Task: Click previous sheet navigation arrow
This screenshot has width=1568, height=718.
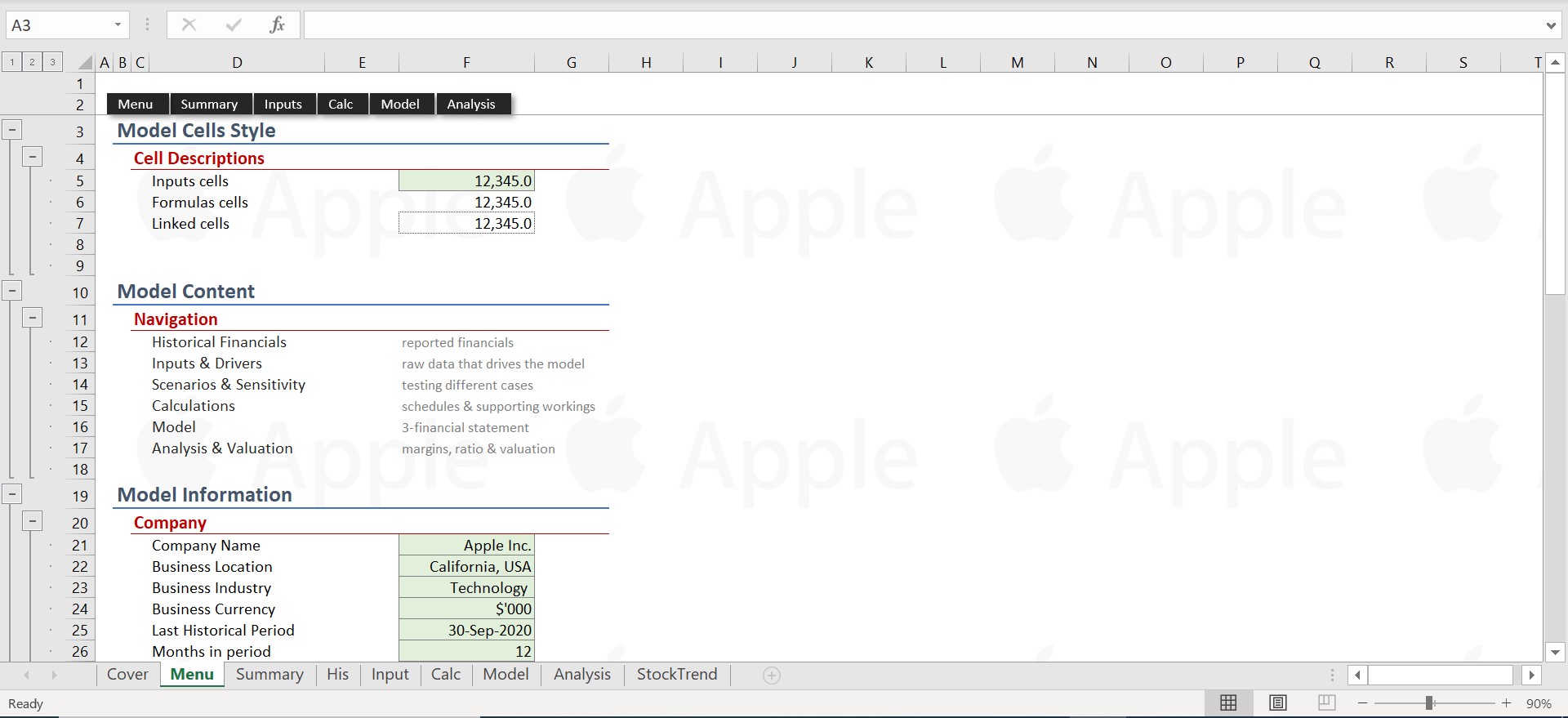Action: [x=27, y=675]
